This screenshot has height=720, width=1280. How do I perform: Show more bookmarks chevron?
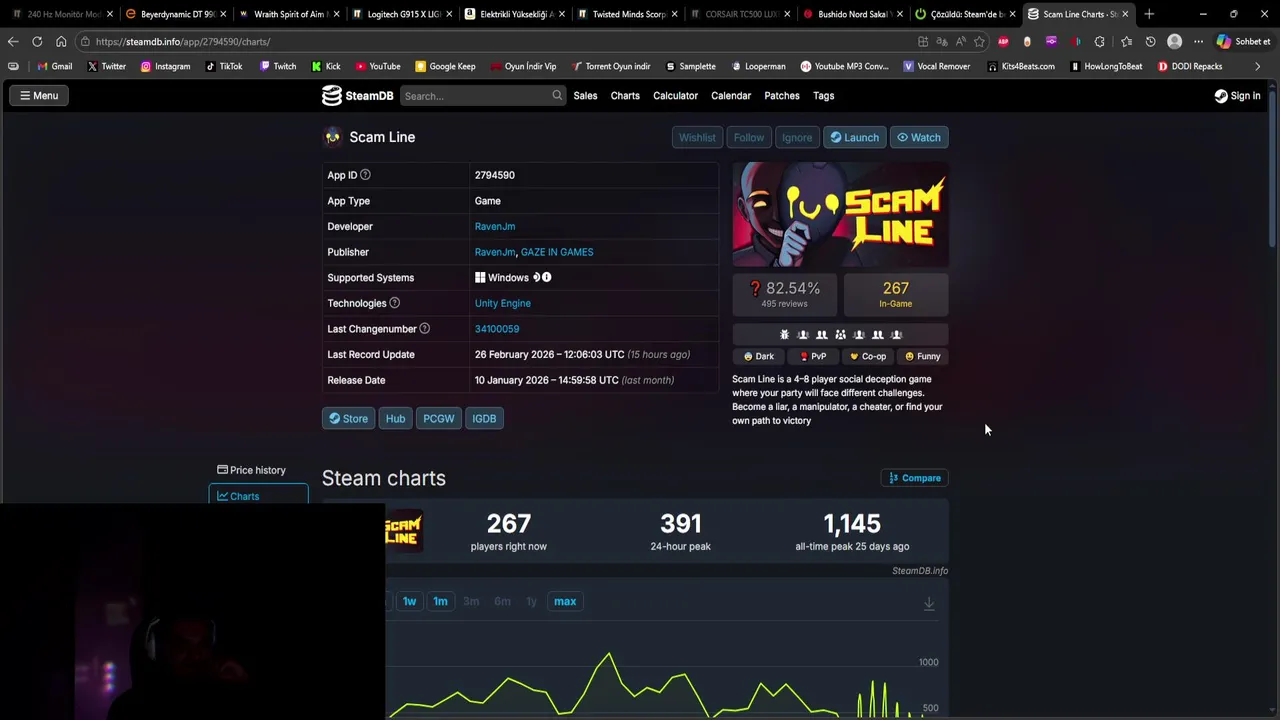1258,66
